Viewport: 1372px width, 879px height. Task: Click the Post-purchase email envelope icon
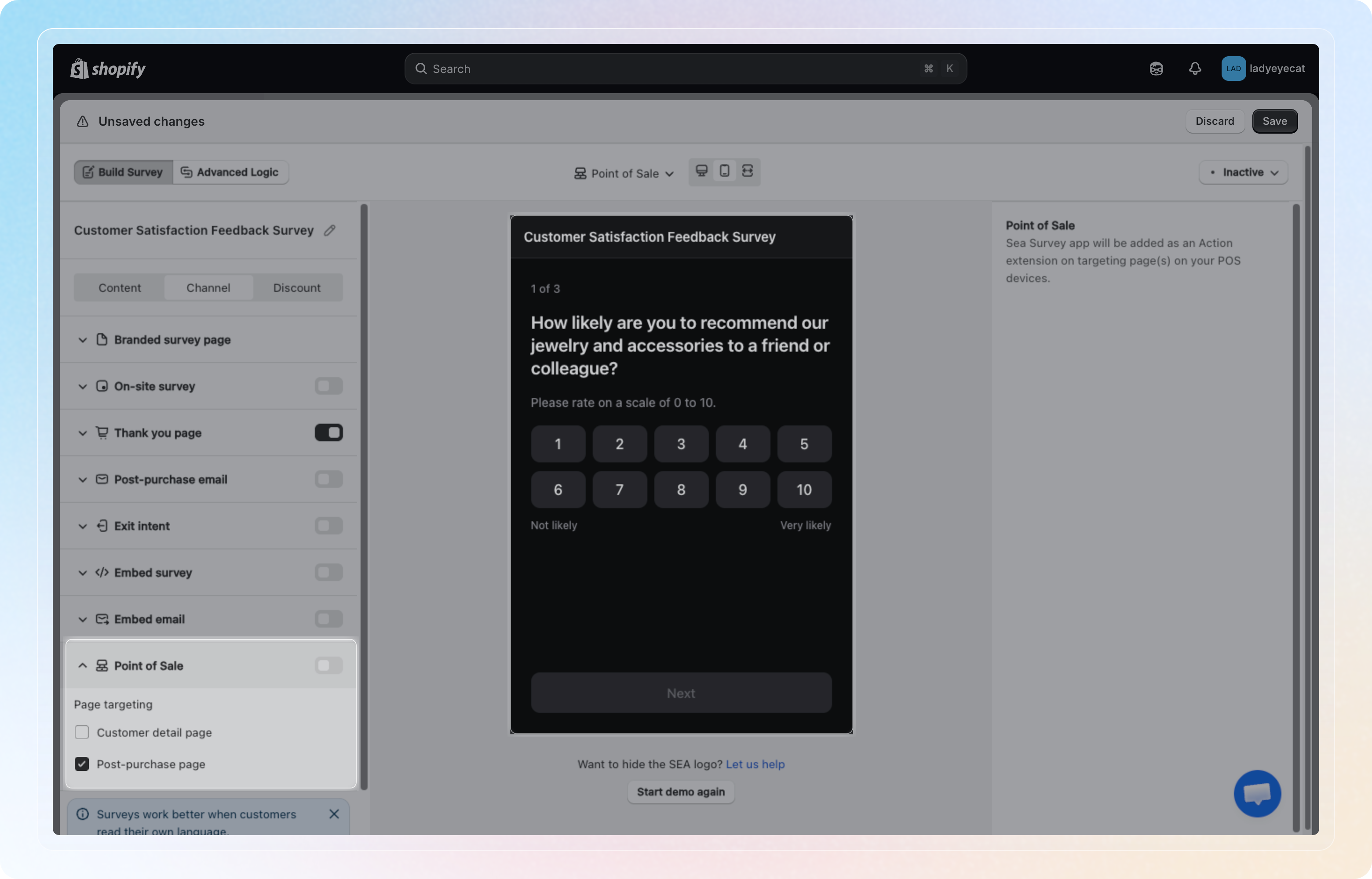102,479
